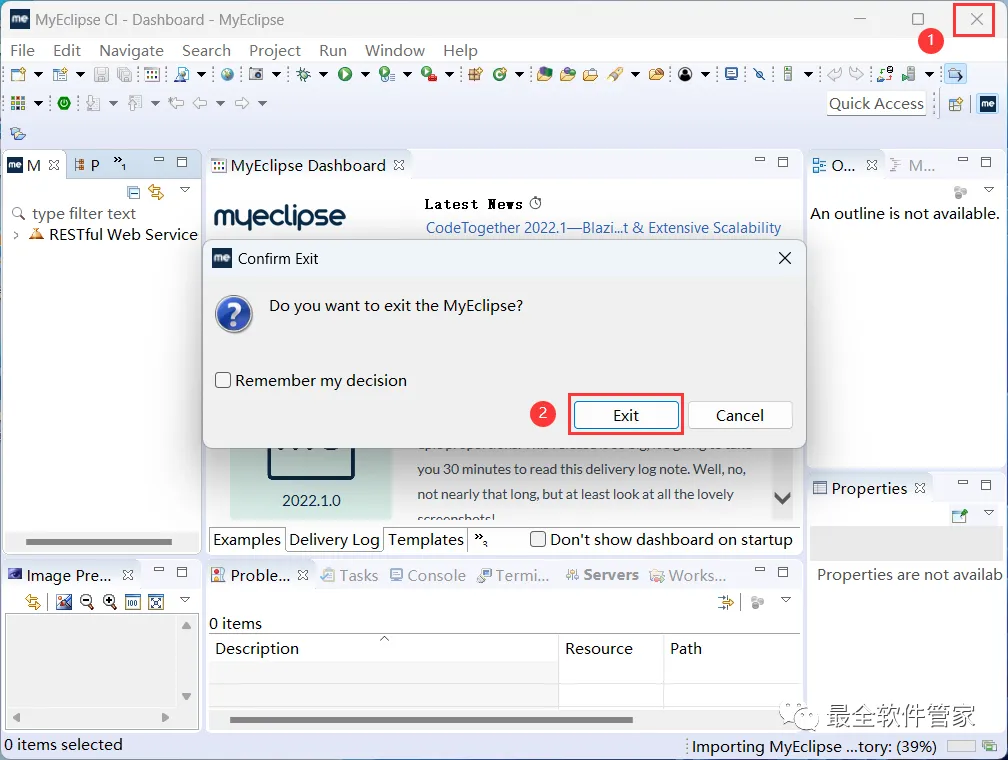Open dropdown arrow beside black profile icon
This screenshot has height=760, width=1008.
click(705, 75)
